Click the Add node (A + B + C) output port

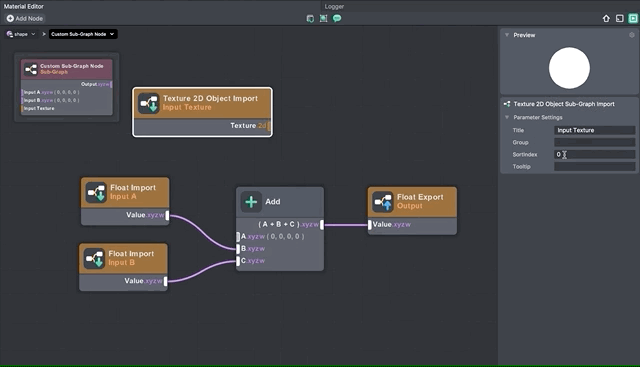(x=322, y=225)
